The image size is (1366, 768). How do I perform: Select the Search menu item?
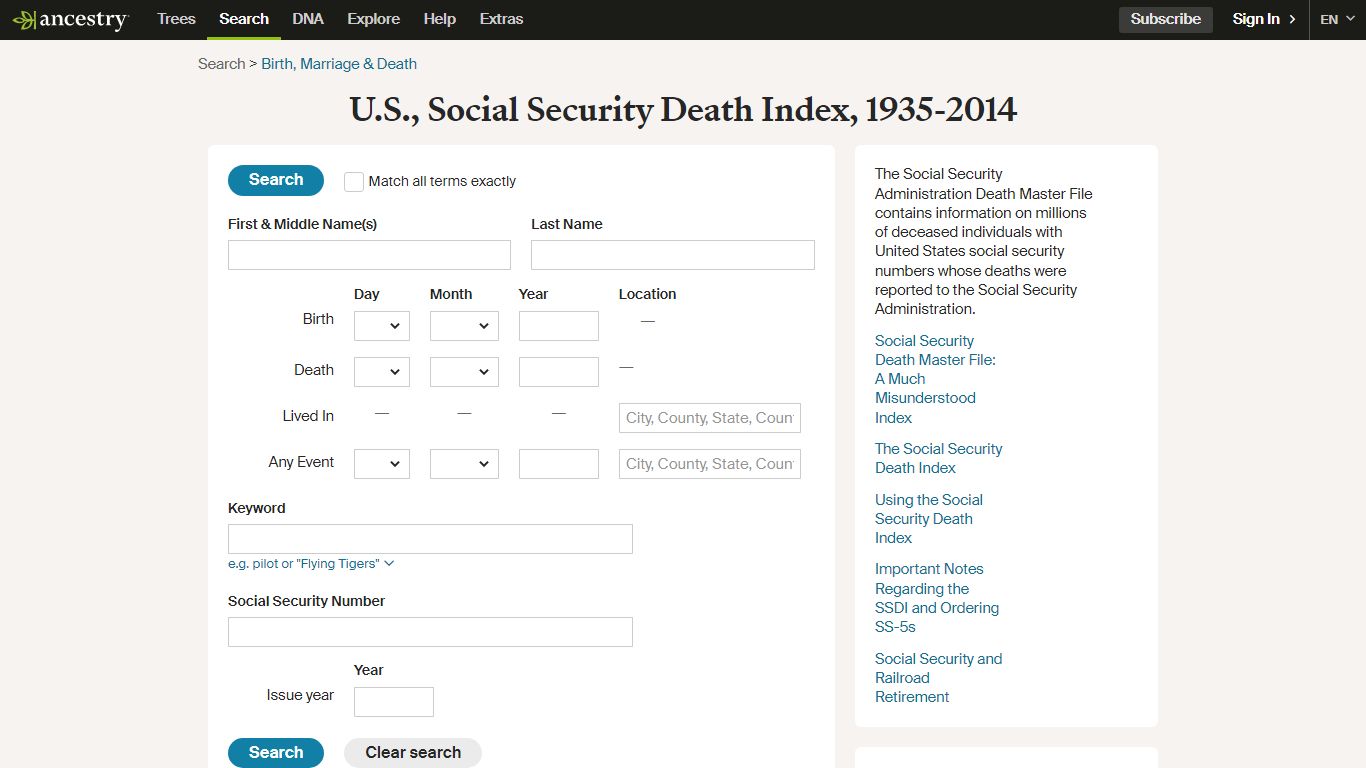(244, 19)
